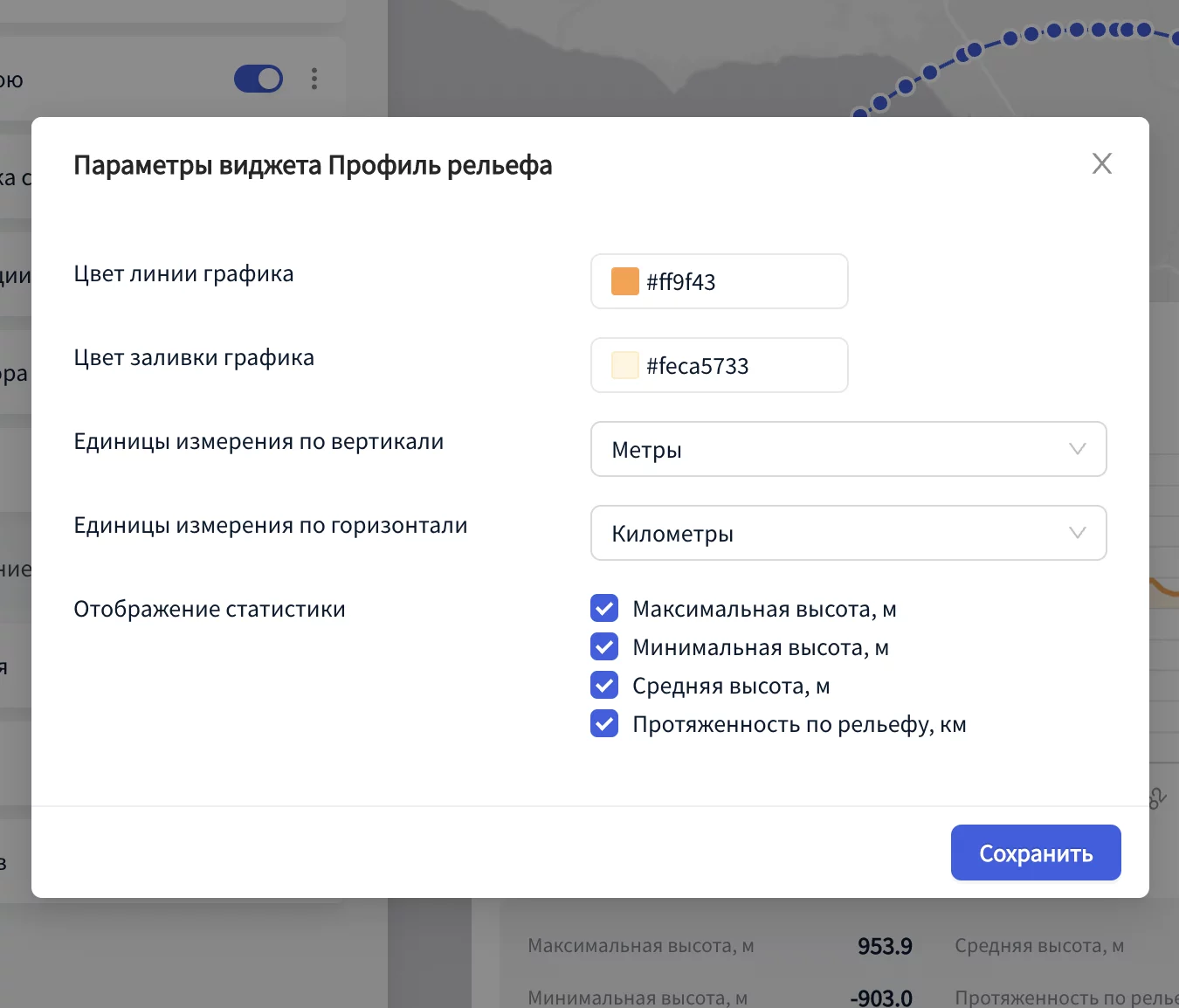This screenshot has height=1008, width=1179.
Task: Disable the Средняя высота, м checkbox
Action: tap(604, 686)
